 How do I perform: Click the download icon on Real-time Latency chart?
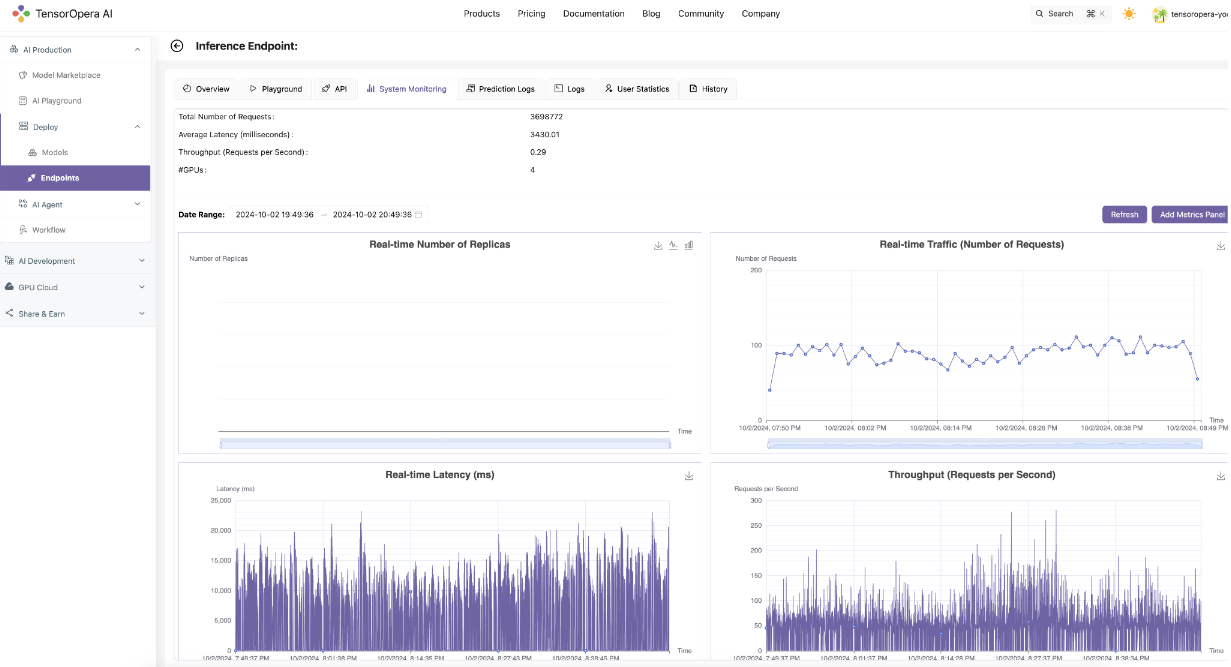click(688, 476)
